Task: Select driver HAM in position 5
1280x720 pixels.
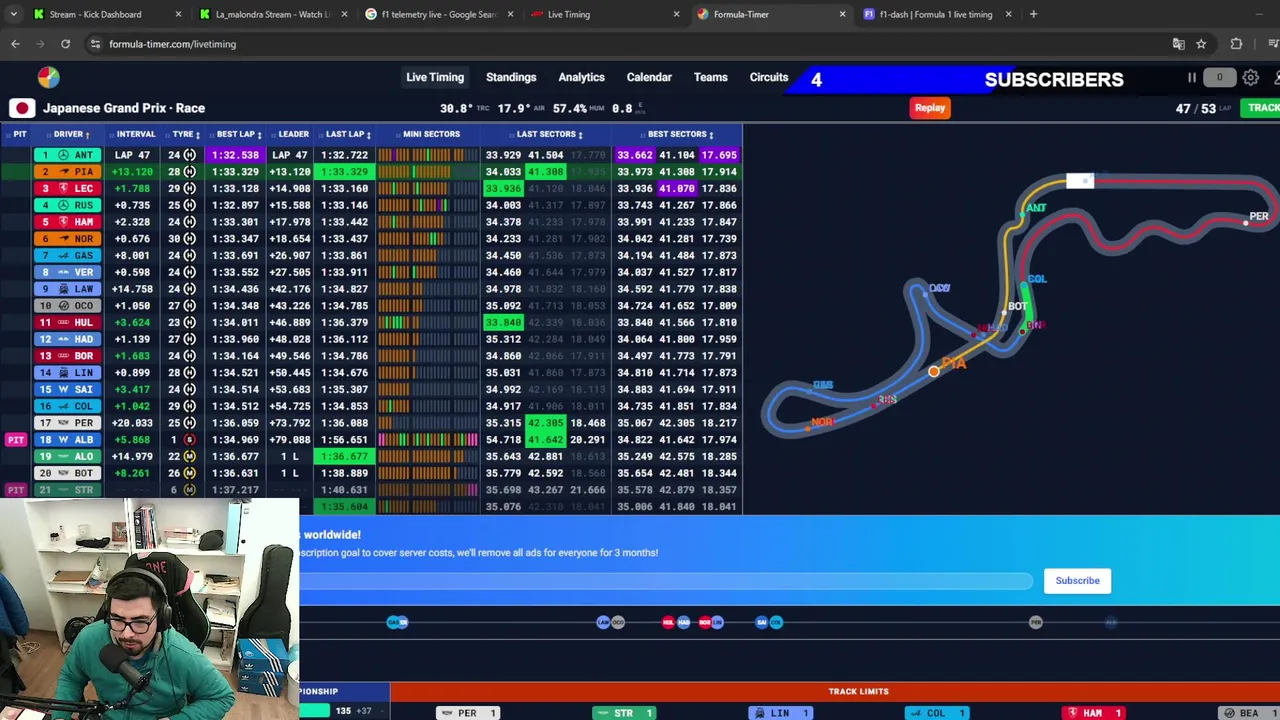Action: 67,222
